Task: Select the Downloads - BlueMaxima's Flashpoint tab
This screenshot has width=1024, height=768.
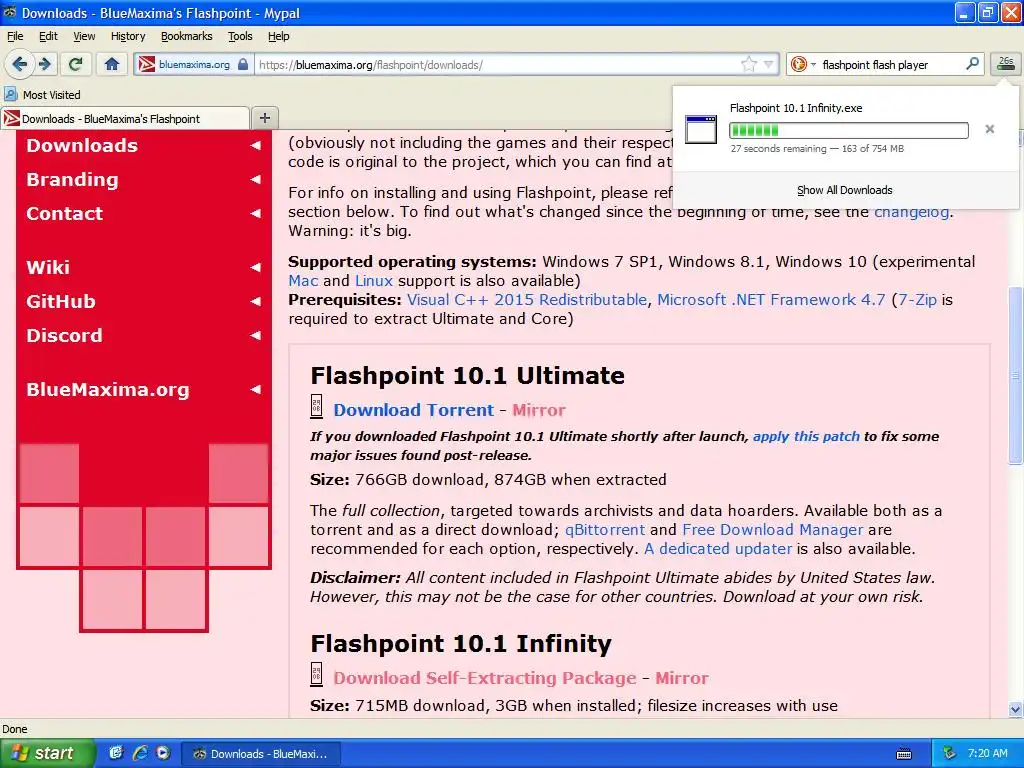Action: point(125,118)
